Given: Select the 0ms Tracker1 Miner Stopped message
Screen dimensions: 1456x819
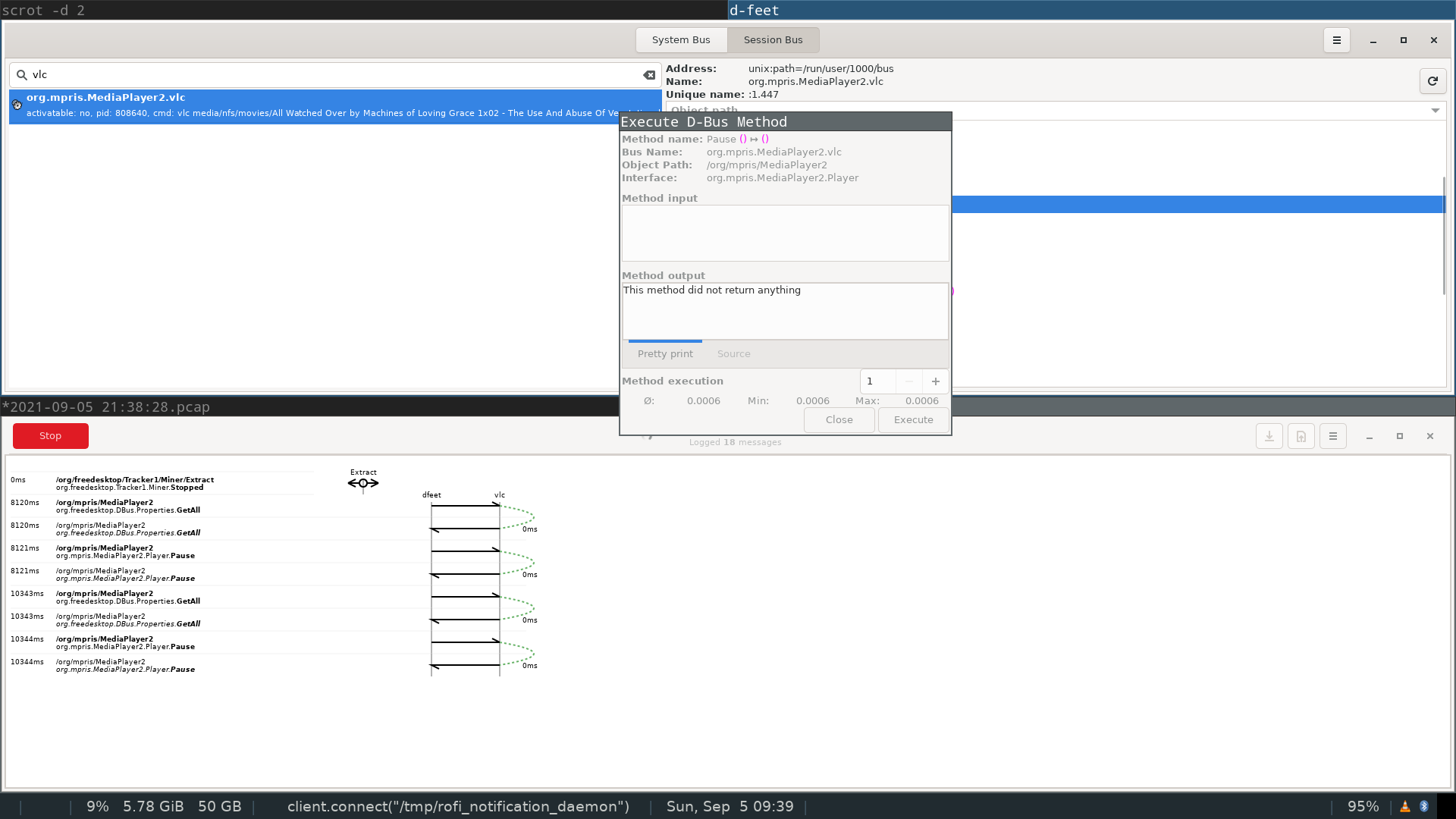Looking at the screenshot, I should [x=162, y=484].
